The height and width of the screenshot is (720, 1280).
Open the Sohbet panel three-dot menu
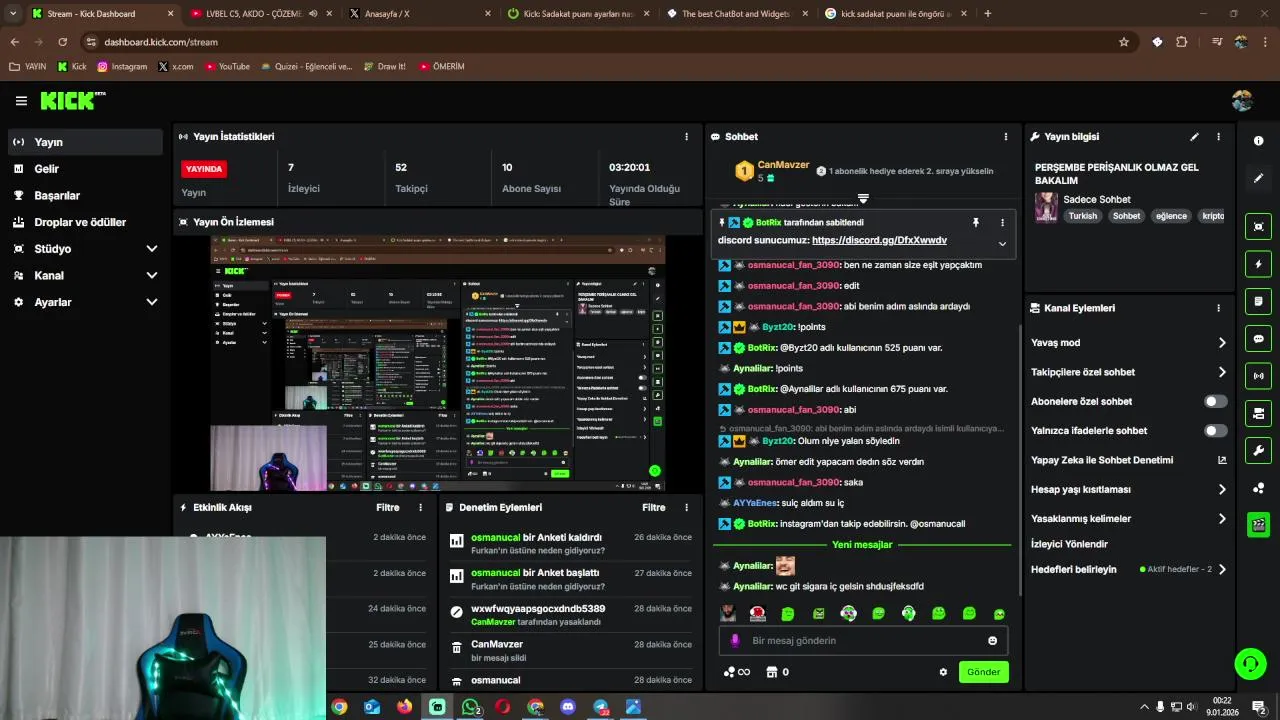tap(1006, 137)
